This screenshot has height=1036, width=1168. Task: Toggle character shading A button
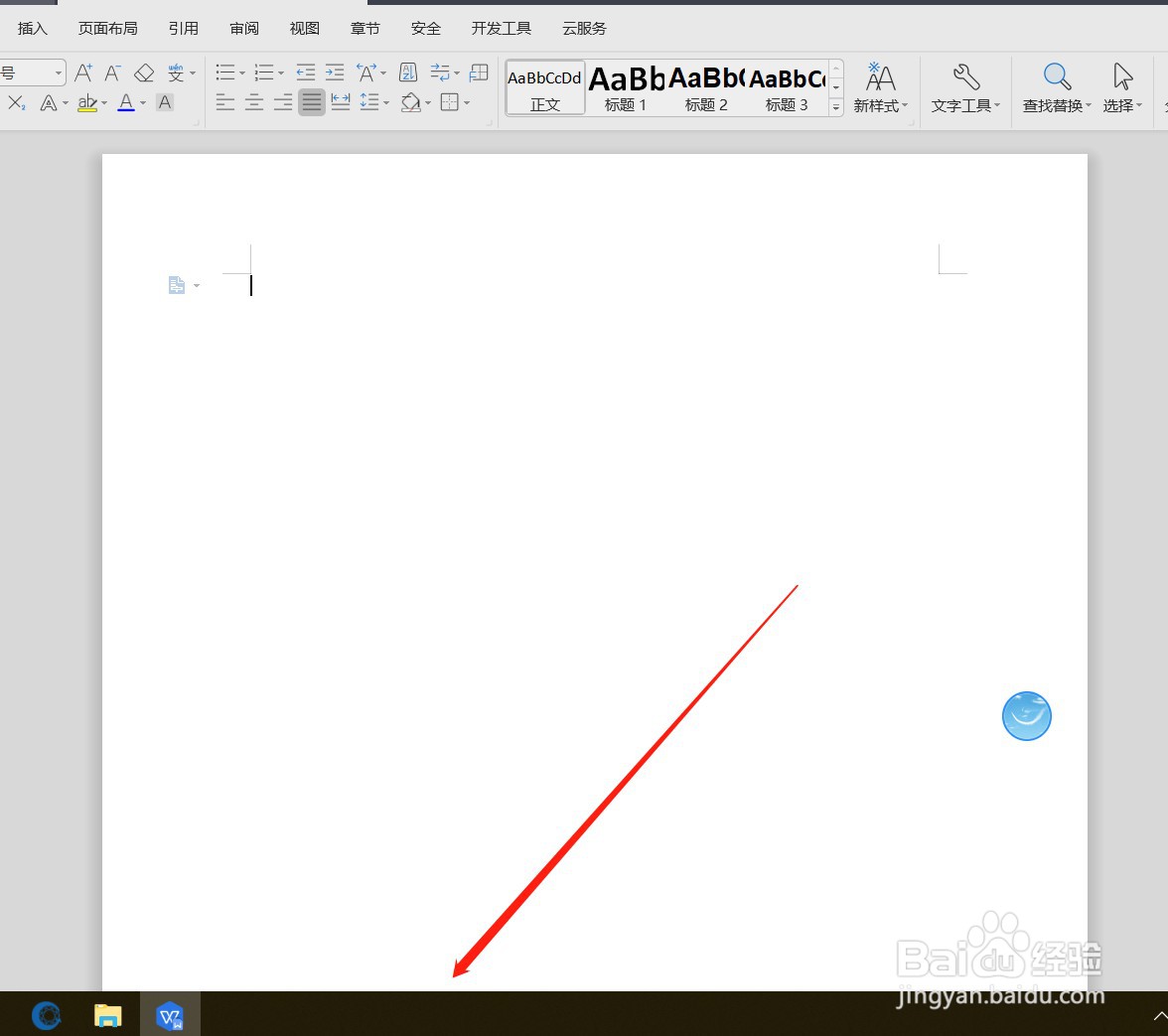click(165, 102)
